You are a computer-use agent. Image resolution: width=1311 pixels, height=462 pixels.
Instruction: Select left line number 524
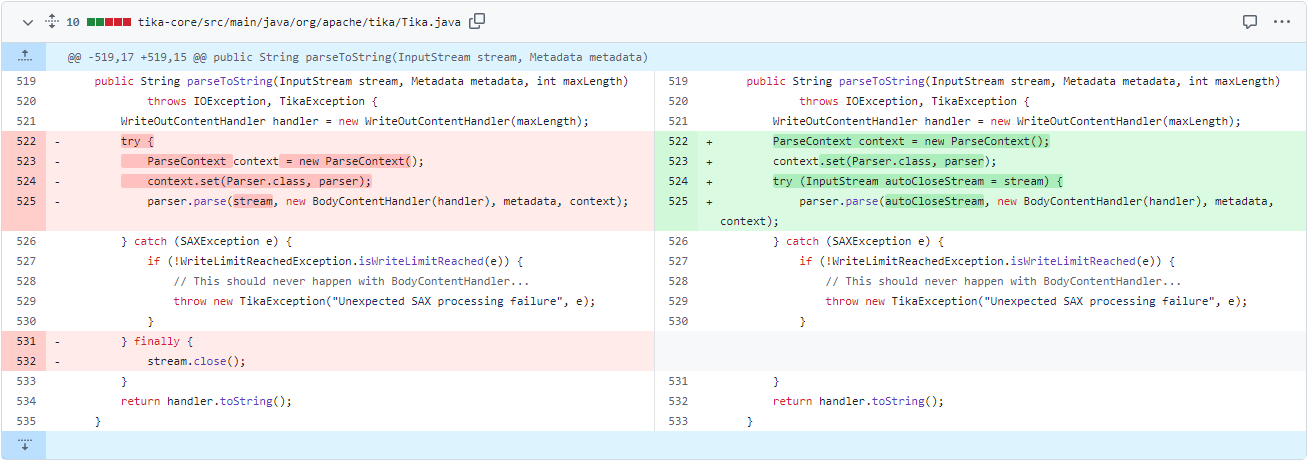[x=26, y=181]
